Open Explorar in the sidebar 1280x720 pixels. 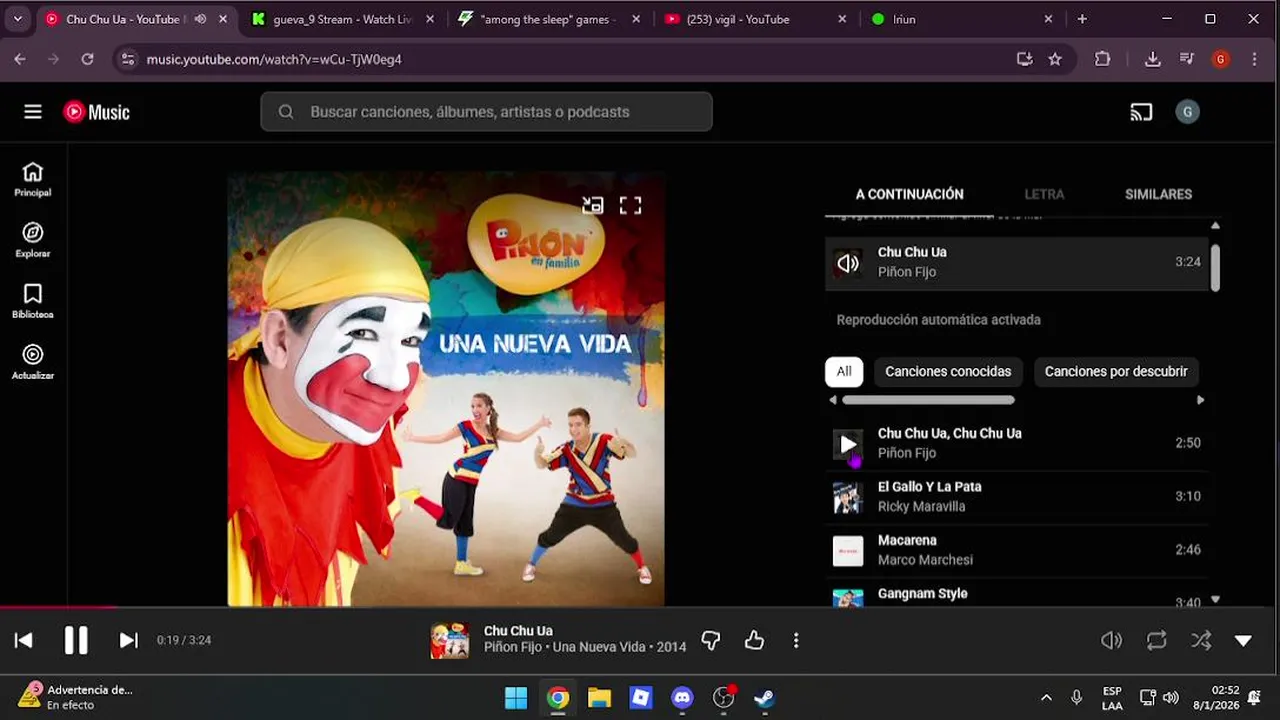33,240
